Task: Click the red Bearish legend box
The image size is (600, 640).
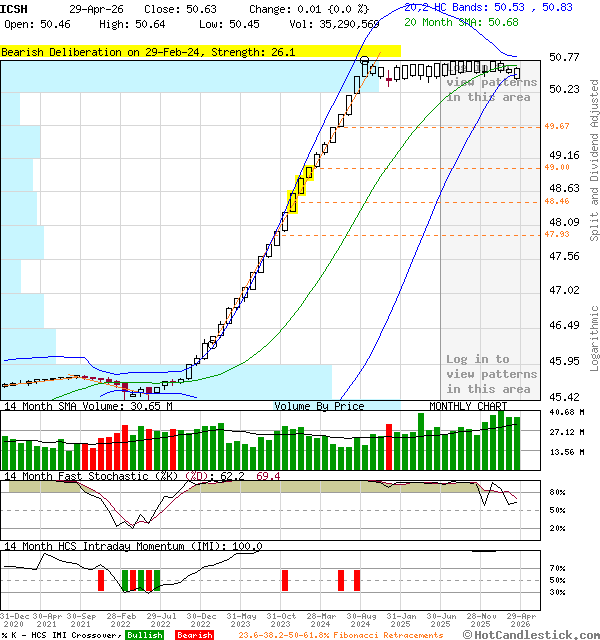Action: coord(195,635)
